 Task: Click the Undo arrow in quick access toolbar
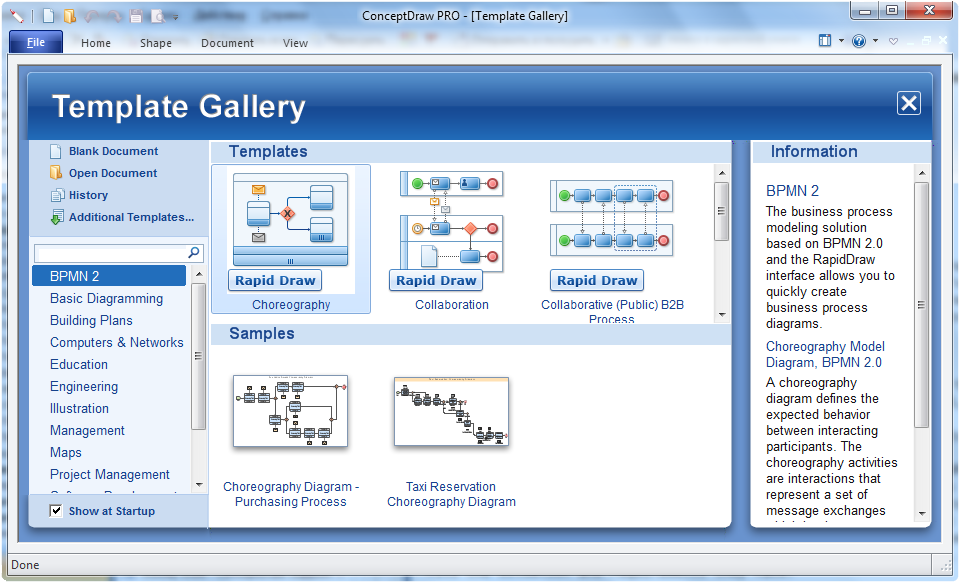click(92, 17)
